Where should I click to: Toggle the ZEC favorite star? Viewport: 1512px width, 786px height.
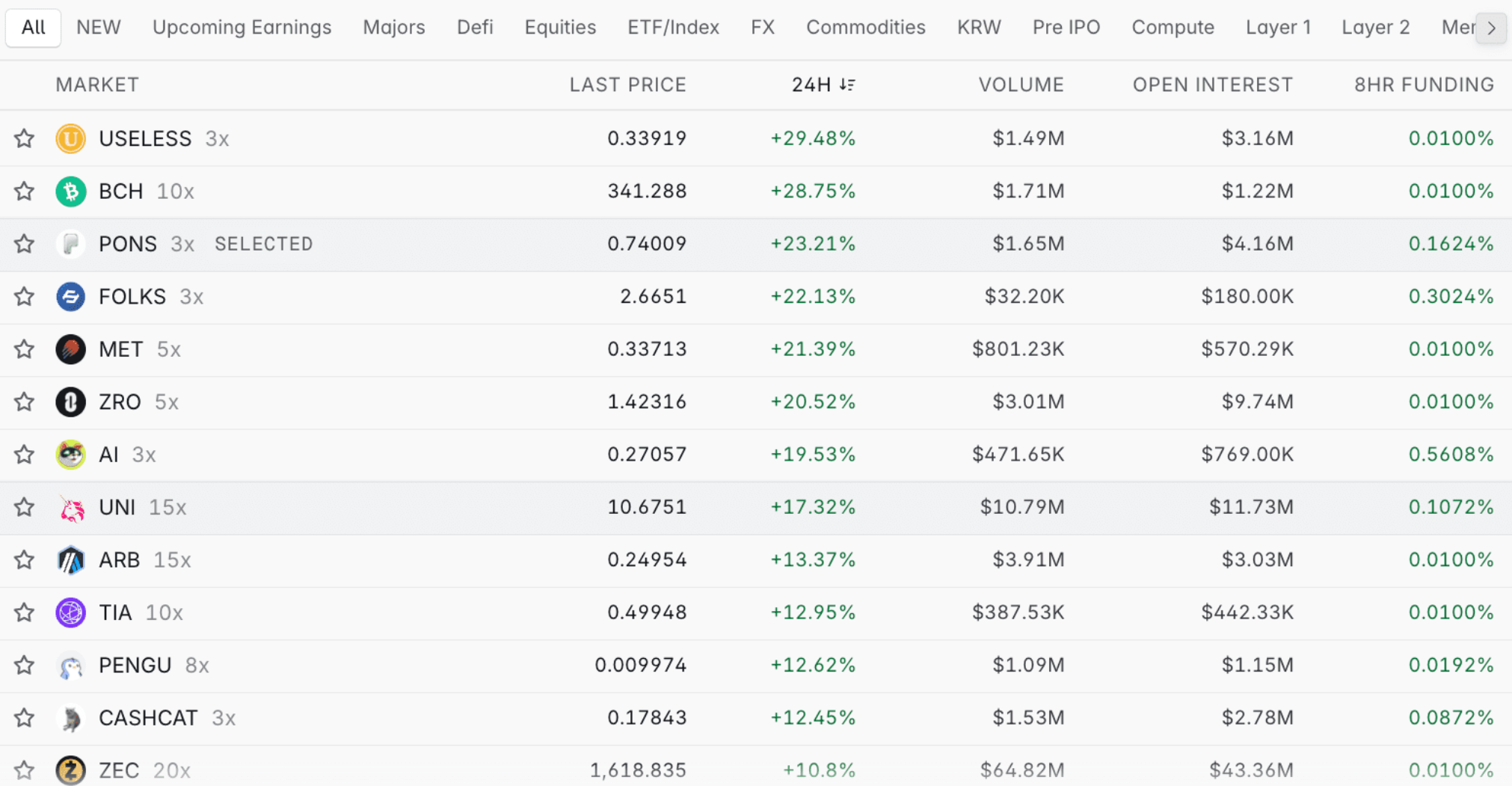coord(24,770)
